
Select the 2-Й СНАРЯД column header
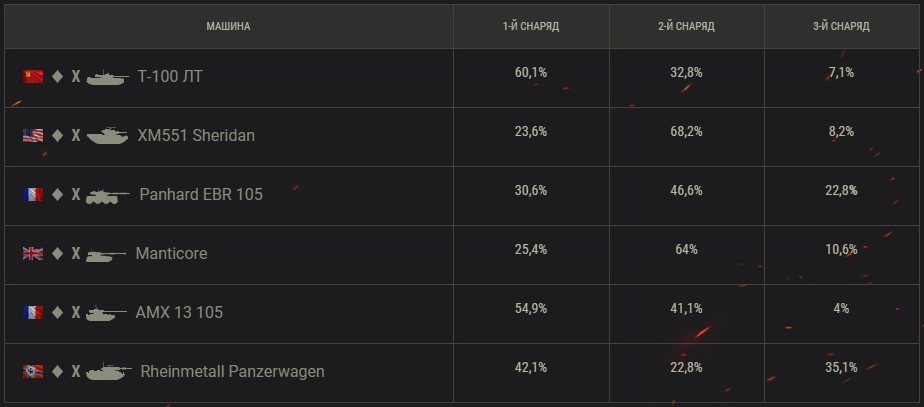(687, 27)
